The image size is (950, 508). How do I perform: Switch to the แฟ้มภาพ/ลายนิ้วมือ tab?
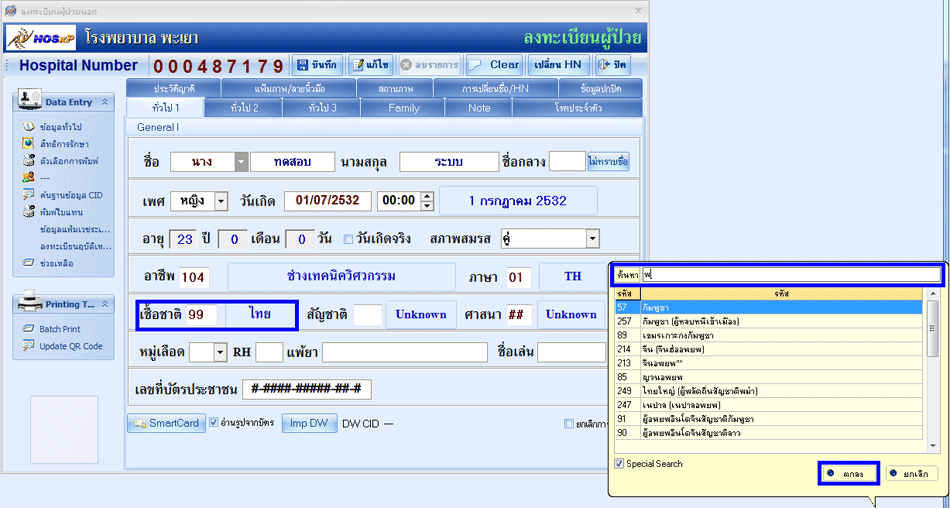pos(290,89)
